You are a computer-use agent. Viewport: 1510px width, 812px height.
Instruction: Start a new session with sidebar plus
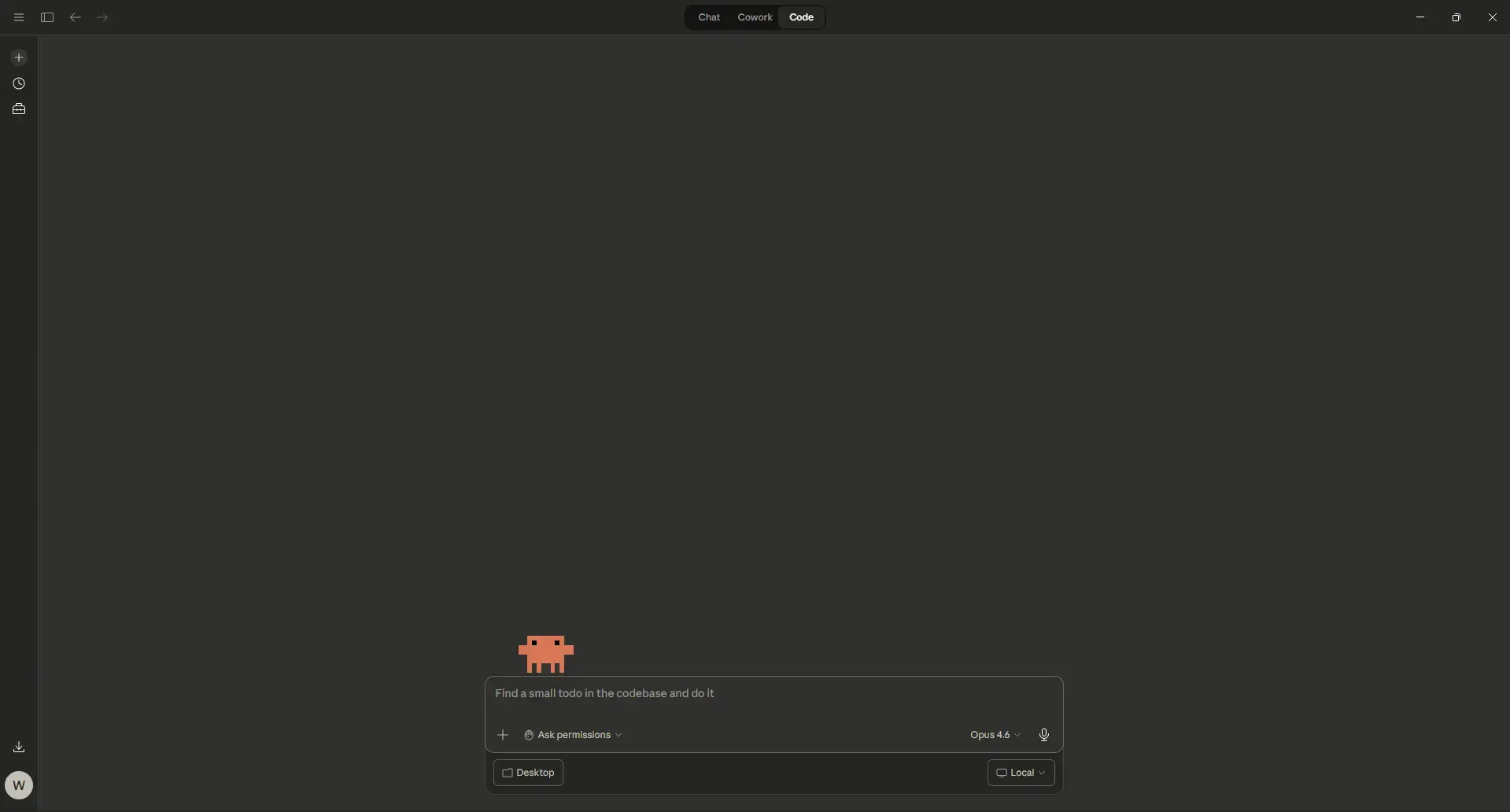pyautogui.click(x=19, y=57)
